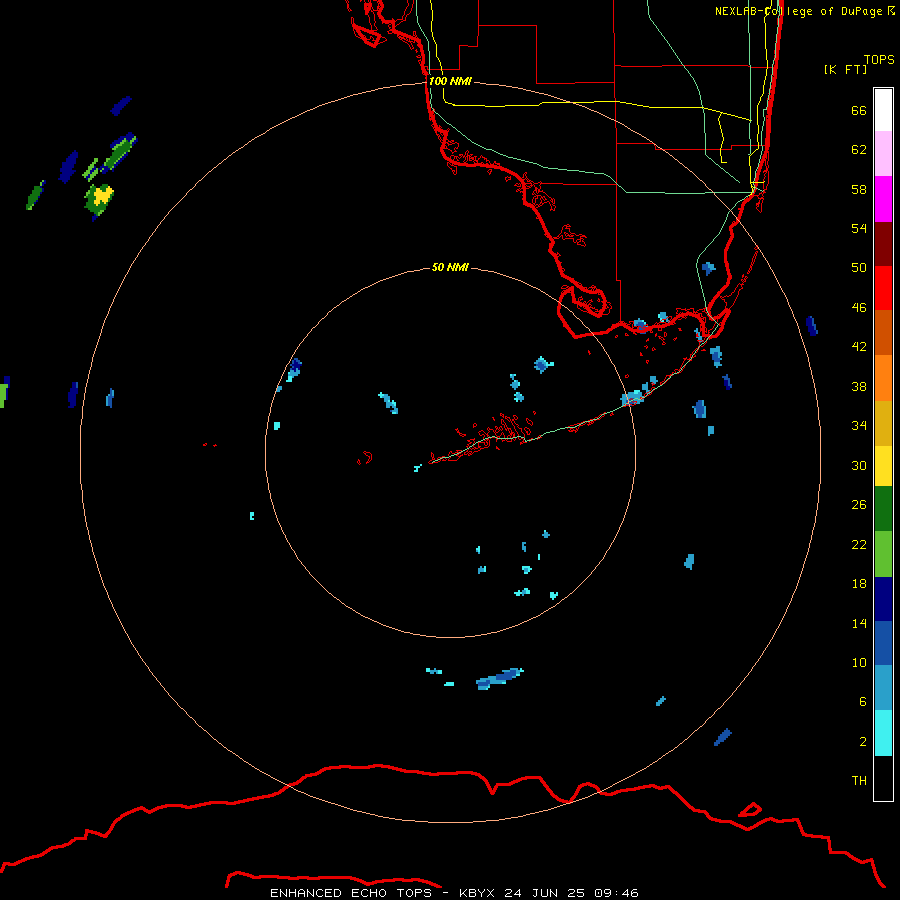The image size is (900, 900).
Task: Click the yellow-cored echo cell northwest of radar
Action: pos(99,200)
